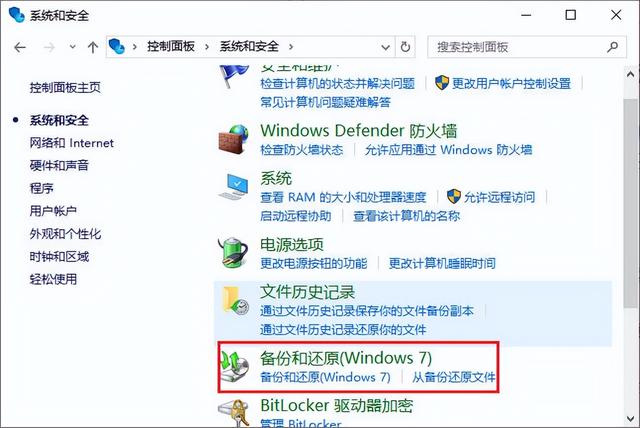This screenshot has width=640, height=428.
Task: Open the Power Options battery icon
Action: pos(233,253)
